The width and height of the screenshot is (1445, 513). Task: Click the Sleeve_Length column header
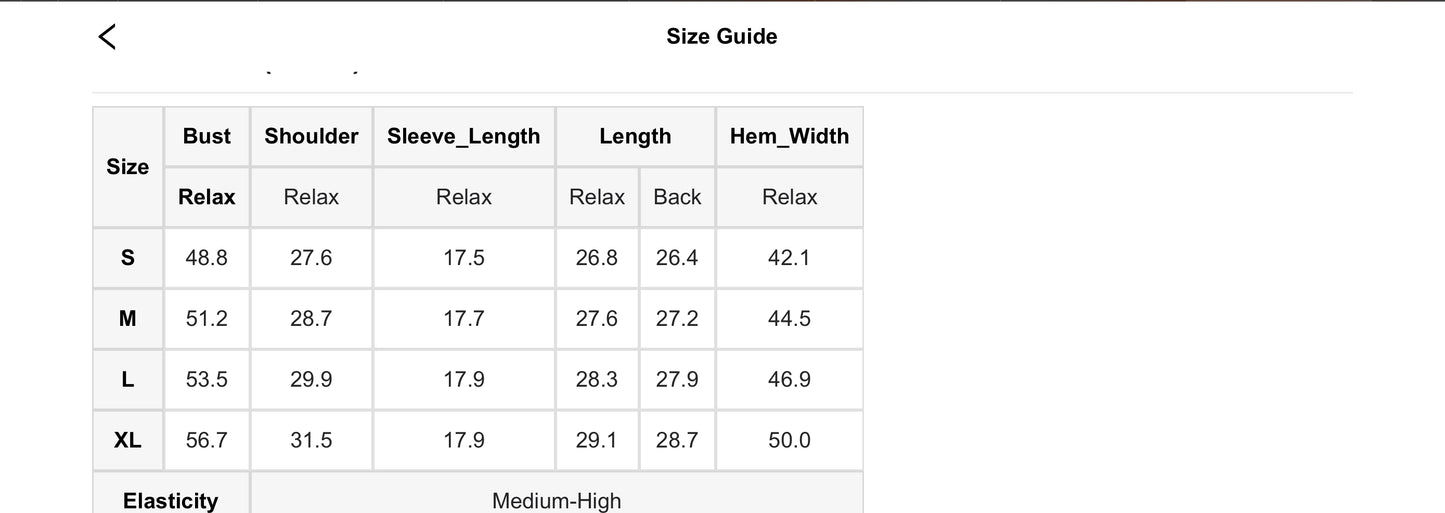pos(464,137)
